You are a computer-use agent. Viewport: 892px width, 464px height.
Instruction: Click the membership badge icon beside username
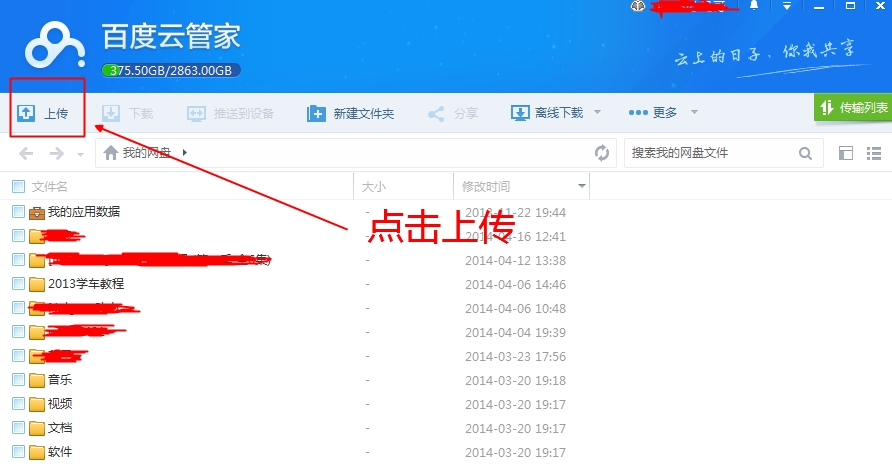[638, 6]
